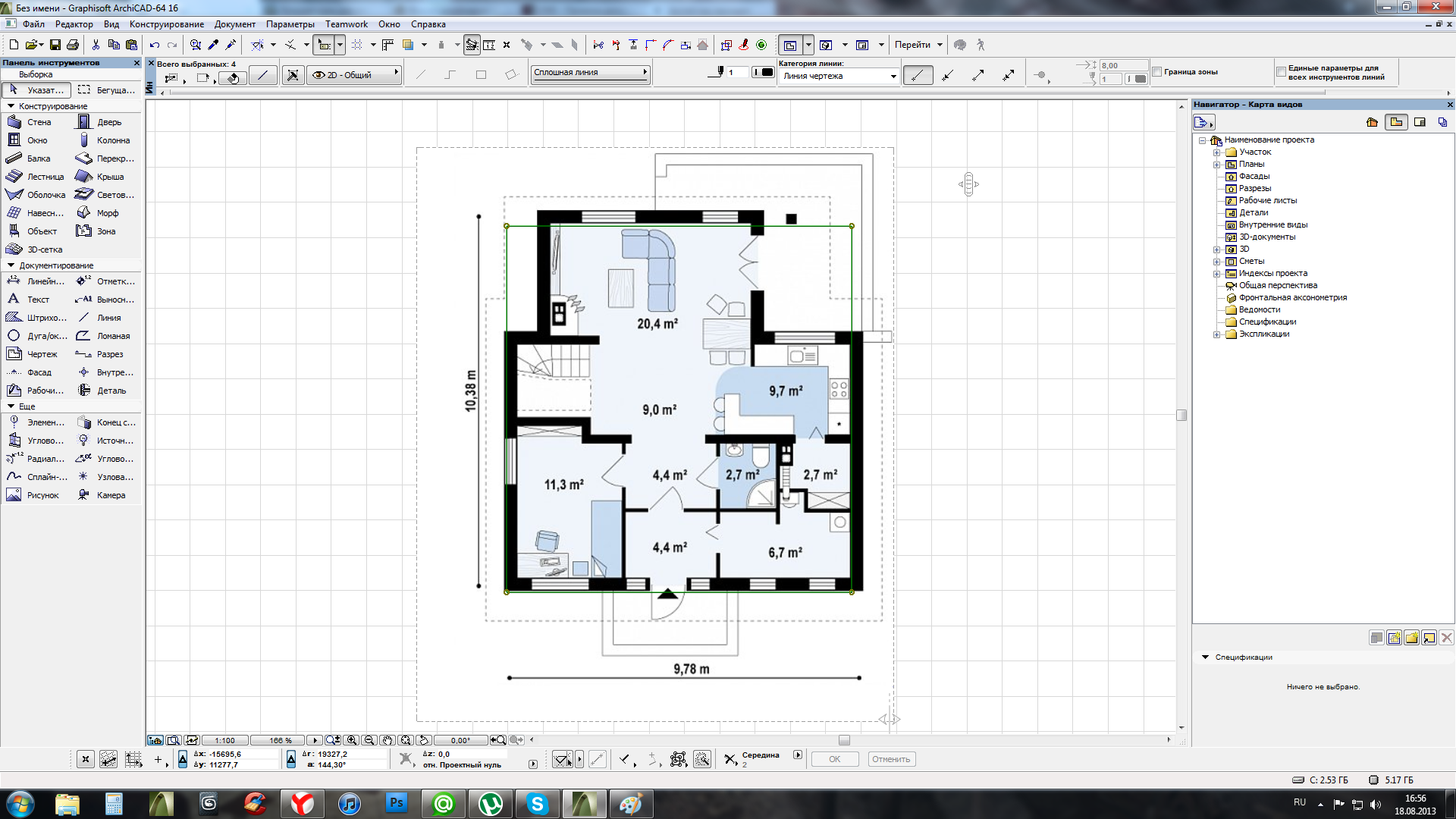Open the Перейти toolbar button
1456x819 pixels.
912,45
